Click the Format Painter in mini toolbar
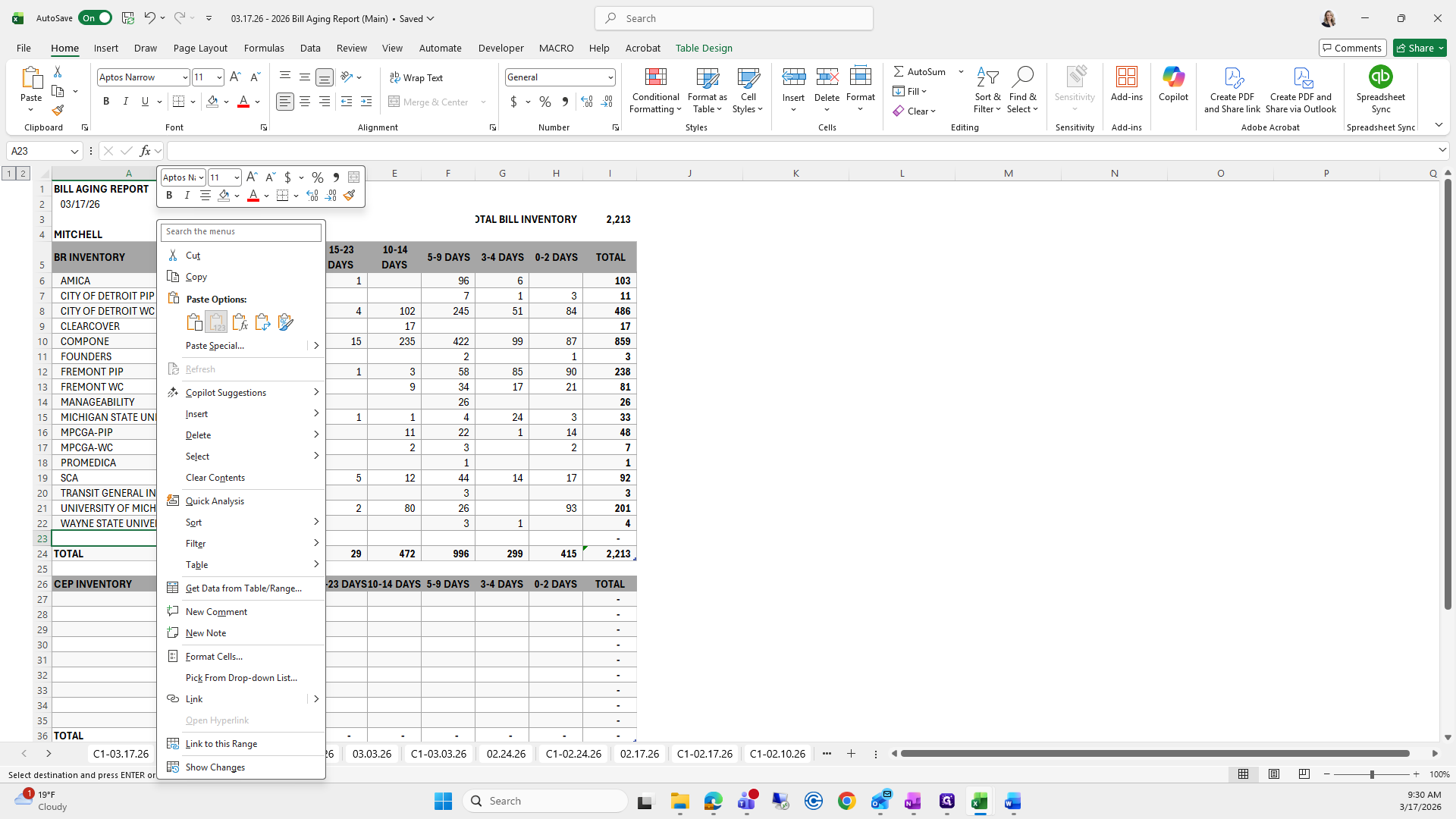The image size is (1456, 819). pos(349,196)
